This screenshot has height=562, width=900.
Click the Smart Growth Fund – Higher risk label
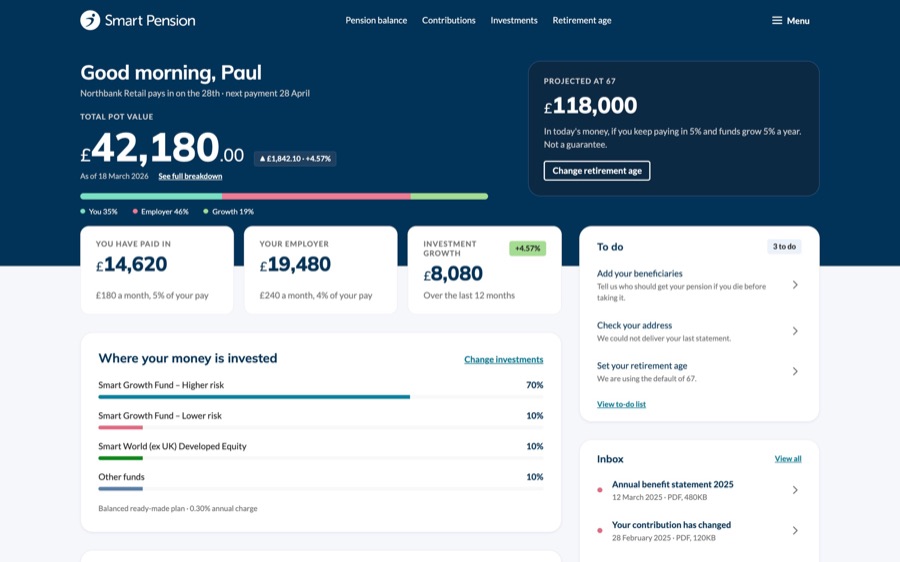161,385
